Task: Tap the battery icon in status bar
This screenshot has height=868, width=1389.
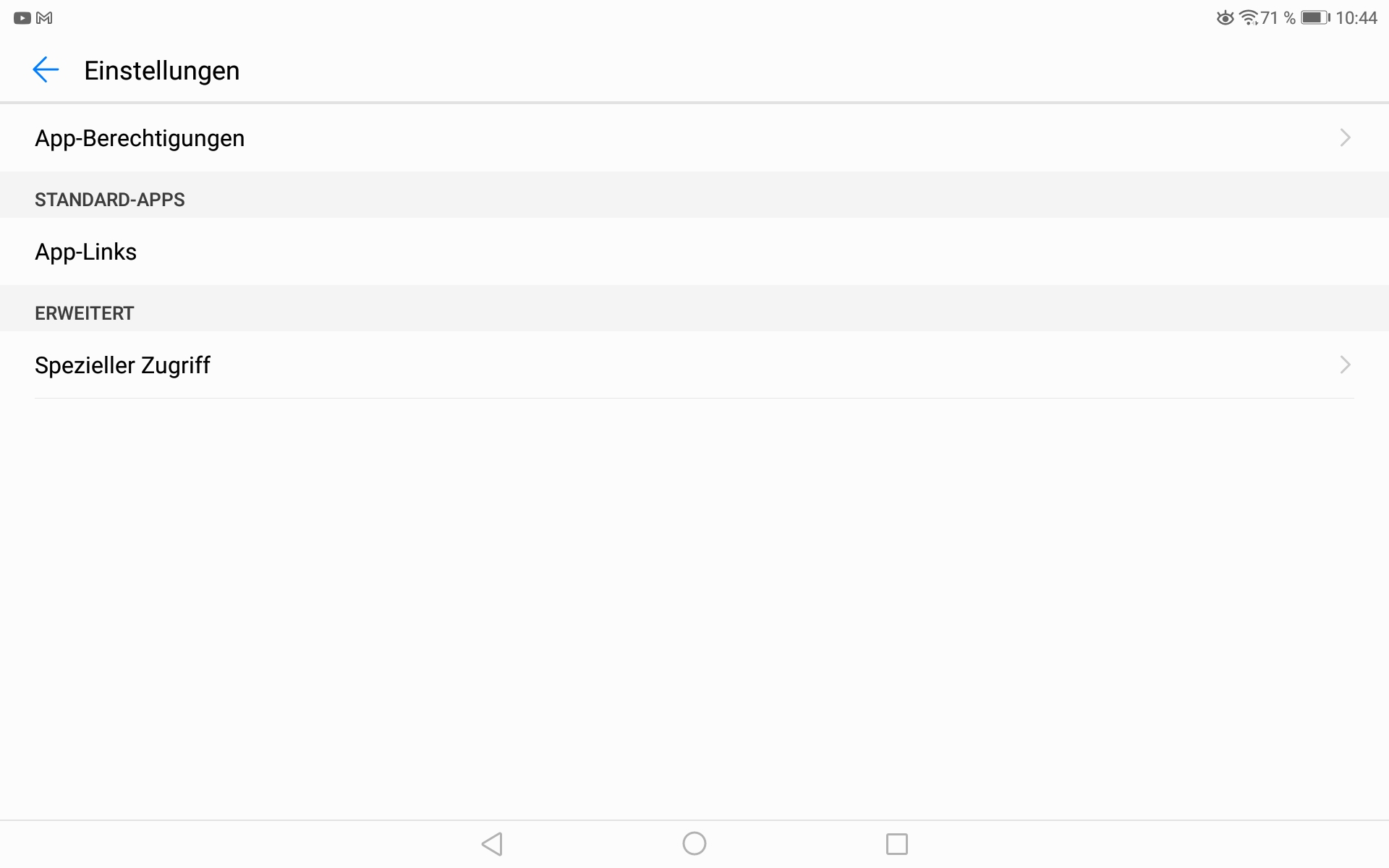Action: (x=1315, y=18)
